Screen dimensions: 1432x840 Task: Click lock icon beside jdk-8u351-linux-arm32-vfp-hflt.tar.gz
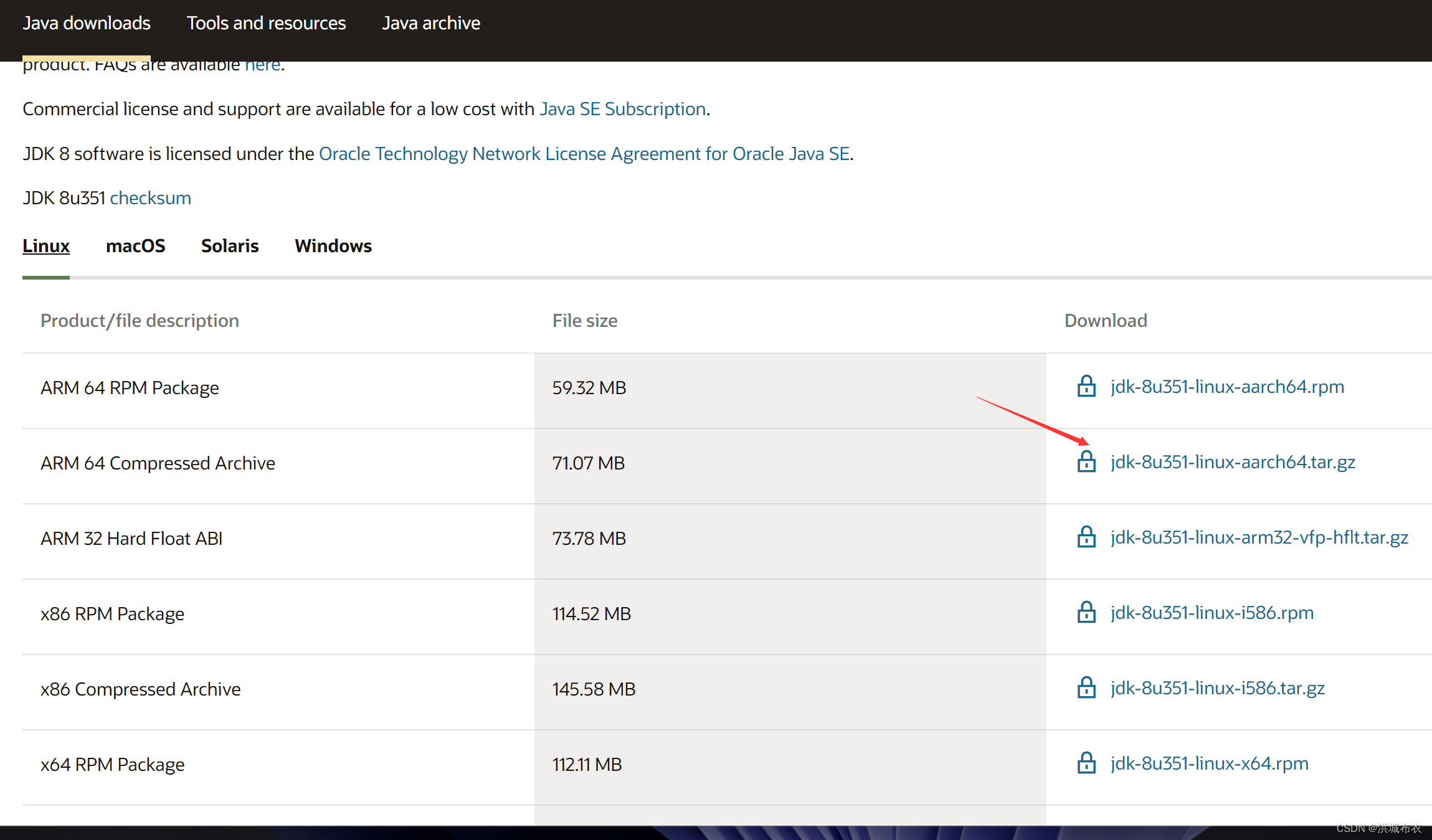(1086, 537)
